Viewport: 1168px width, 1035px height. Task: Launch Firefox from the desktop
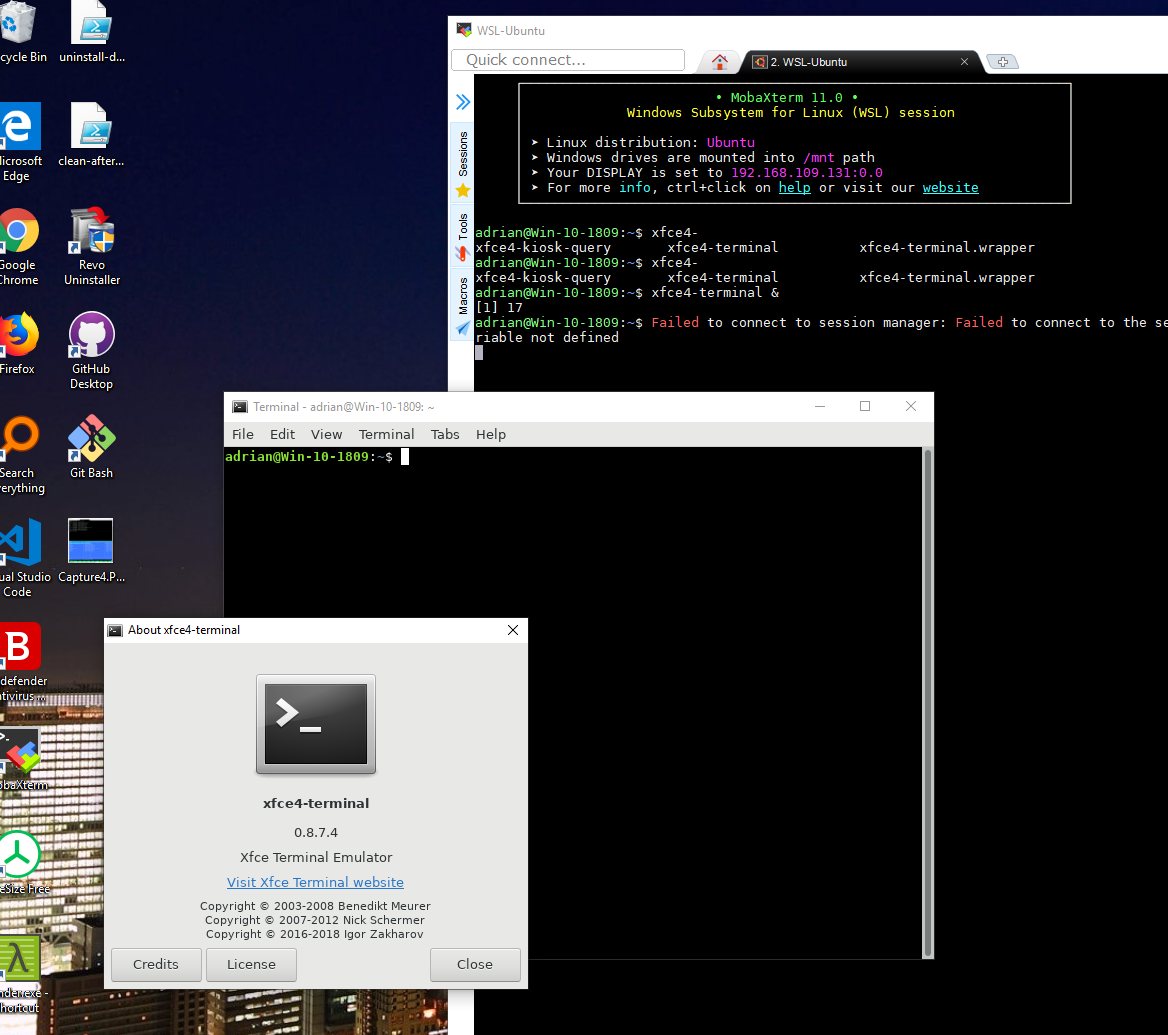click(19, 343)
